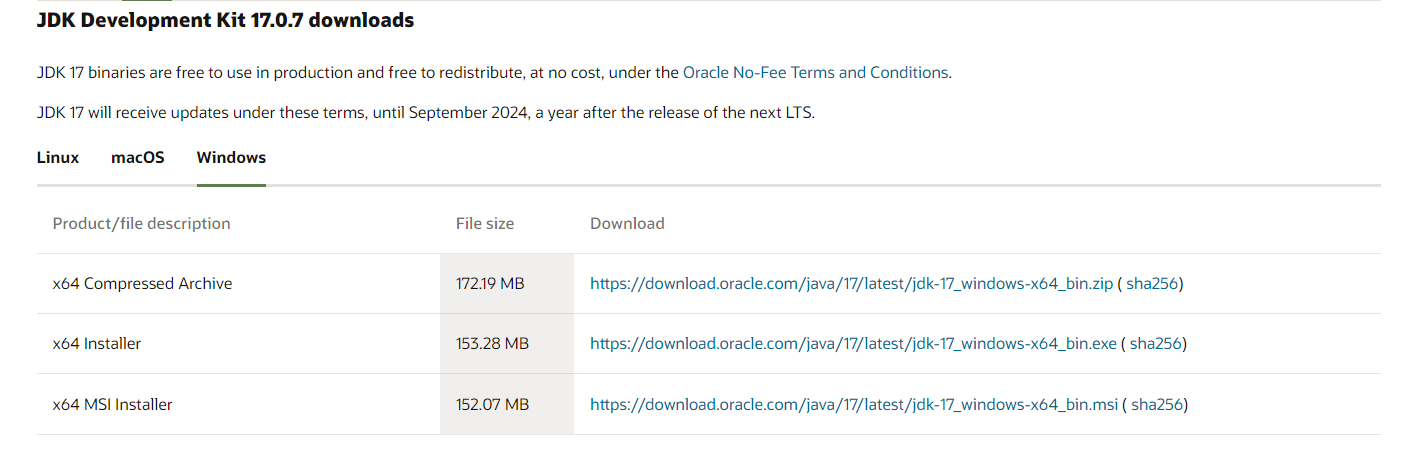Click the 152.07 MB file size cell
The image size is (1402, 459).
click(492, 405)
